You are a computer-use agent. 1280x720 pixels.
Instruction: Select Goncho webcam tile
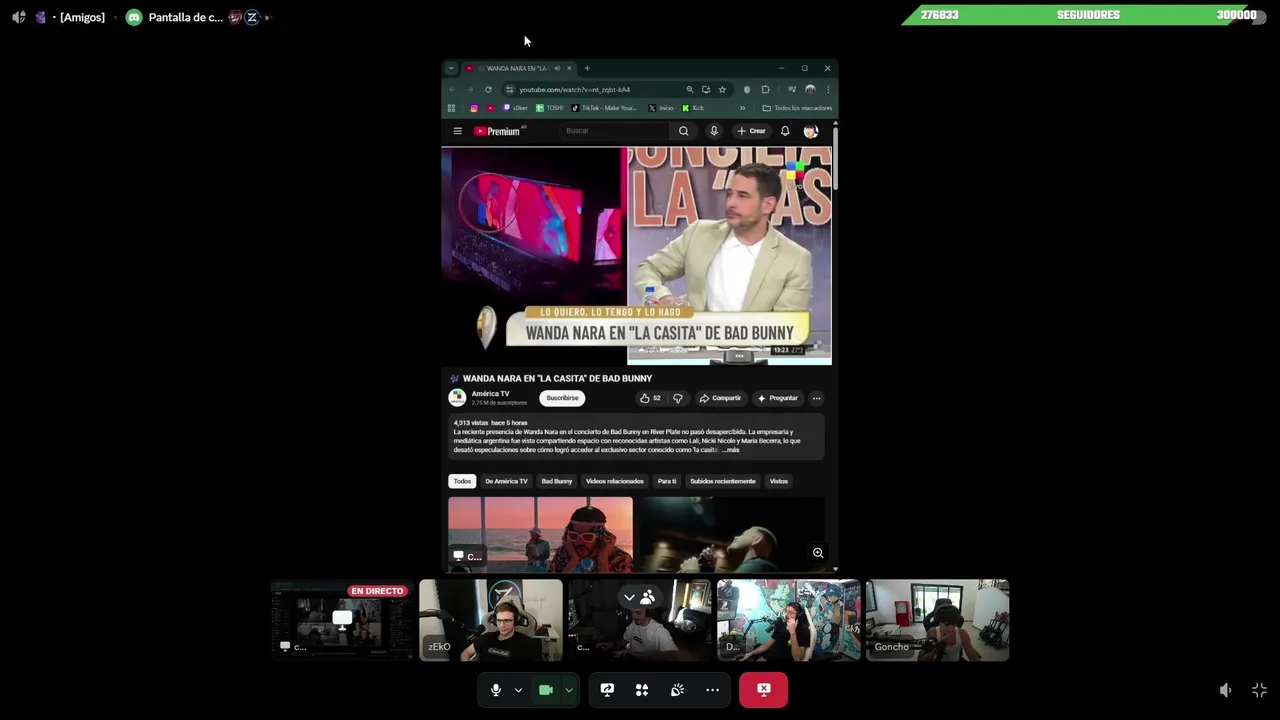pos(937,620)
